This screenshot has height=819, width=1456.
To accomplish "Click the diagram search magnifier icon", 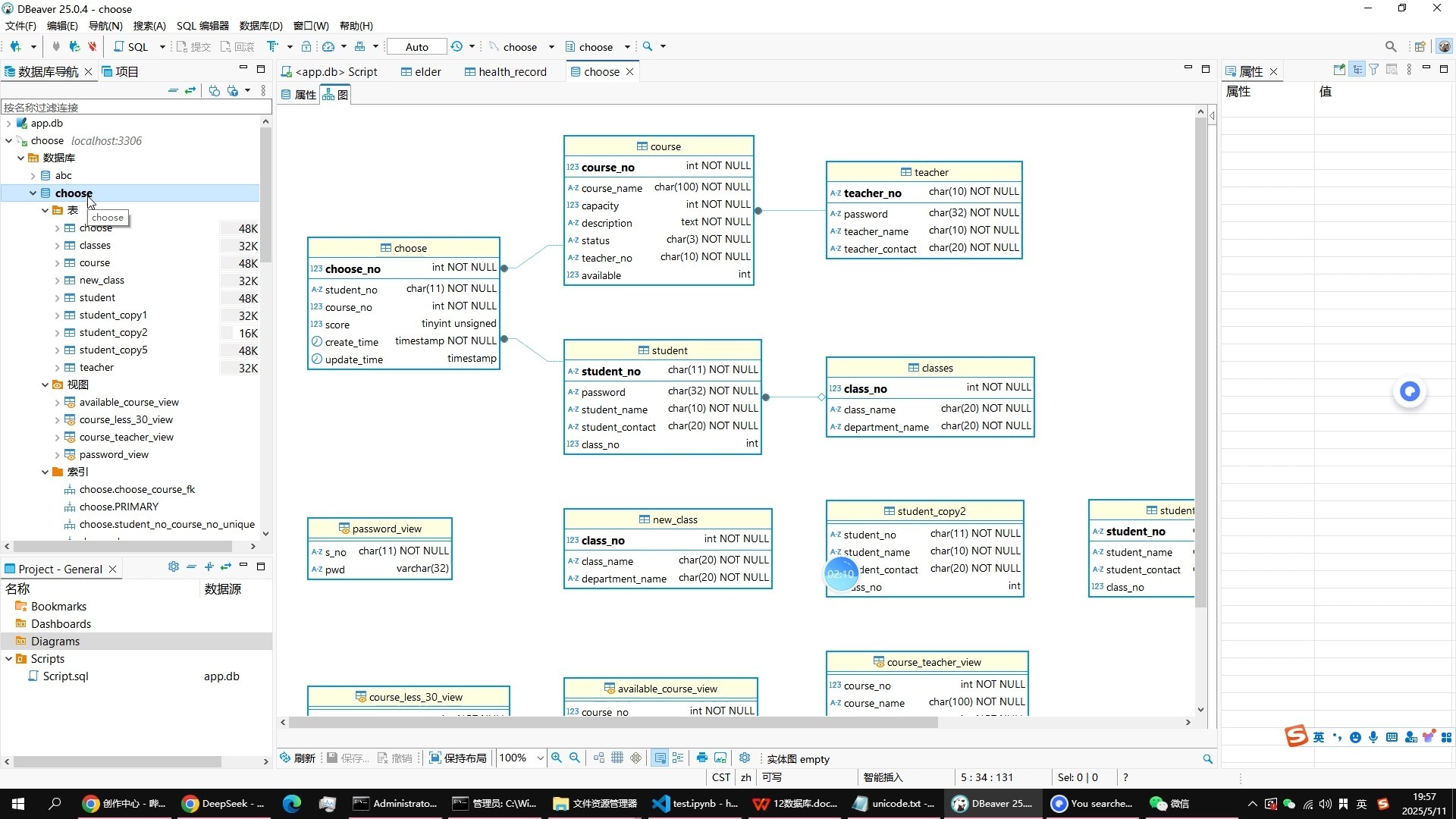I will point(1207,759).
